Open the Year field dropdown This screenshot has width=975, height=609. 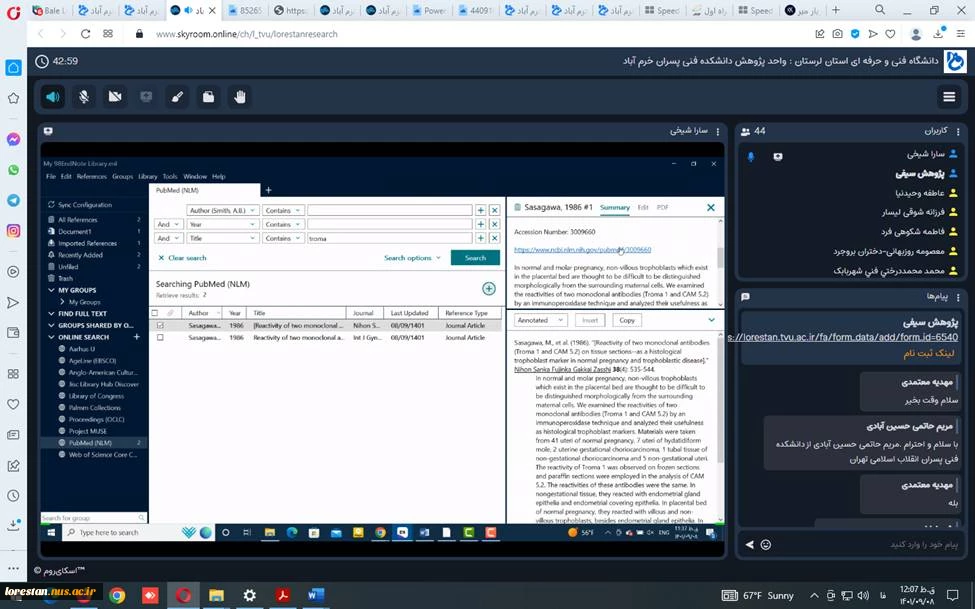223,224
